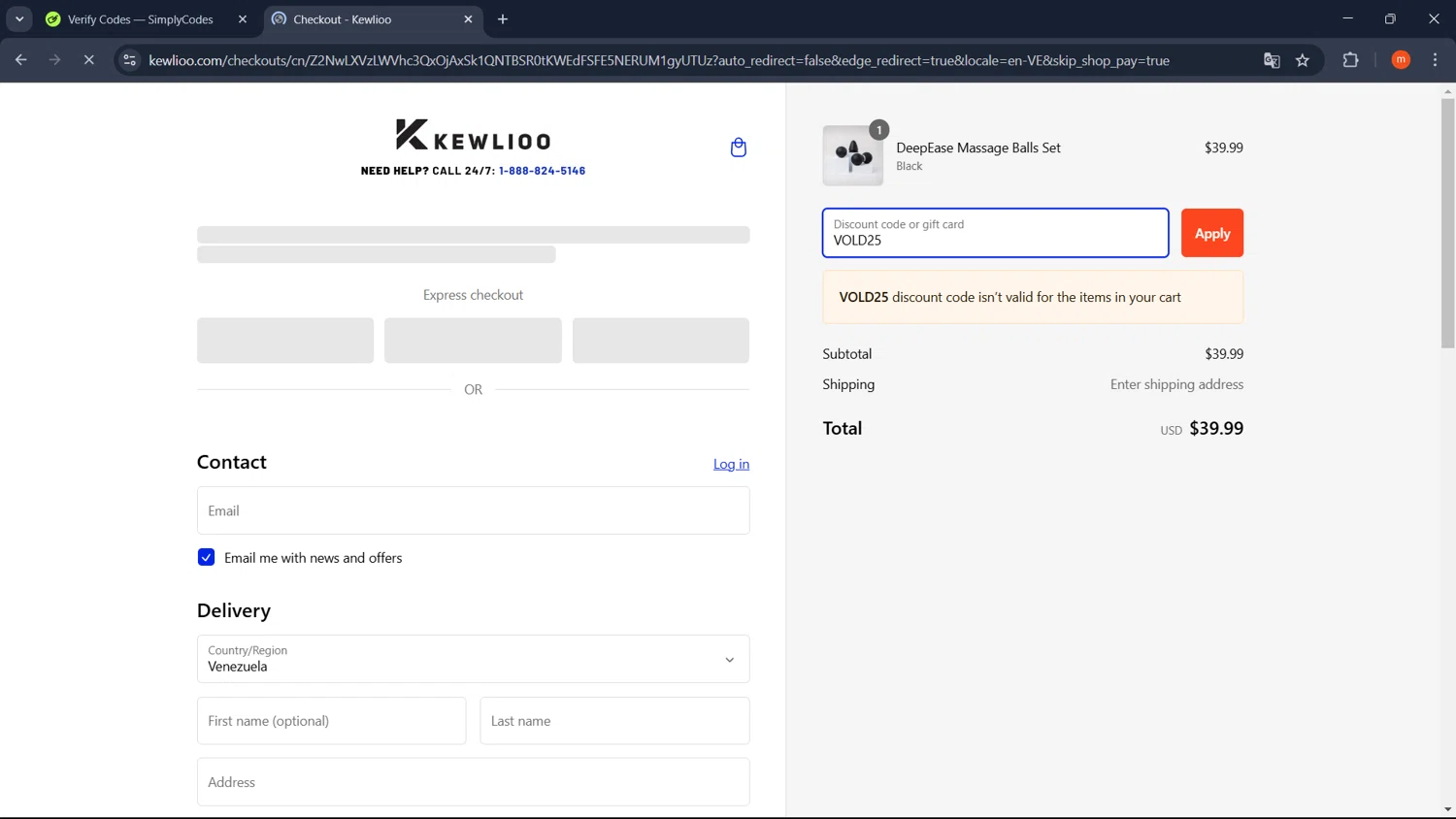Click the Subtotal label
The width and height of the screenshot is (1456, 819).
[x=846, y=354]
